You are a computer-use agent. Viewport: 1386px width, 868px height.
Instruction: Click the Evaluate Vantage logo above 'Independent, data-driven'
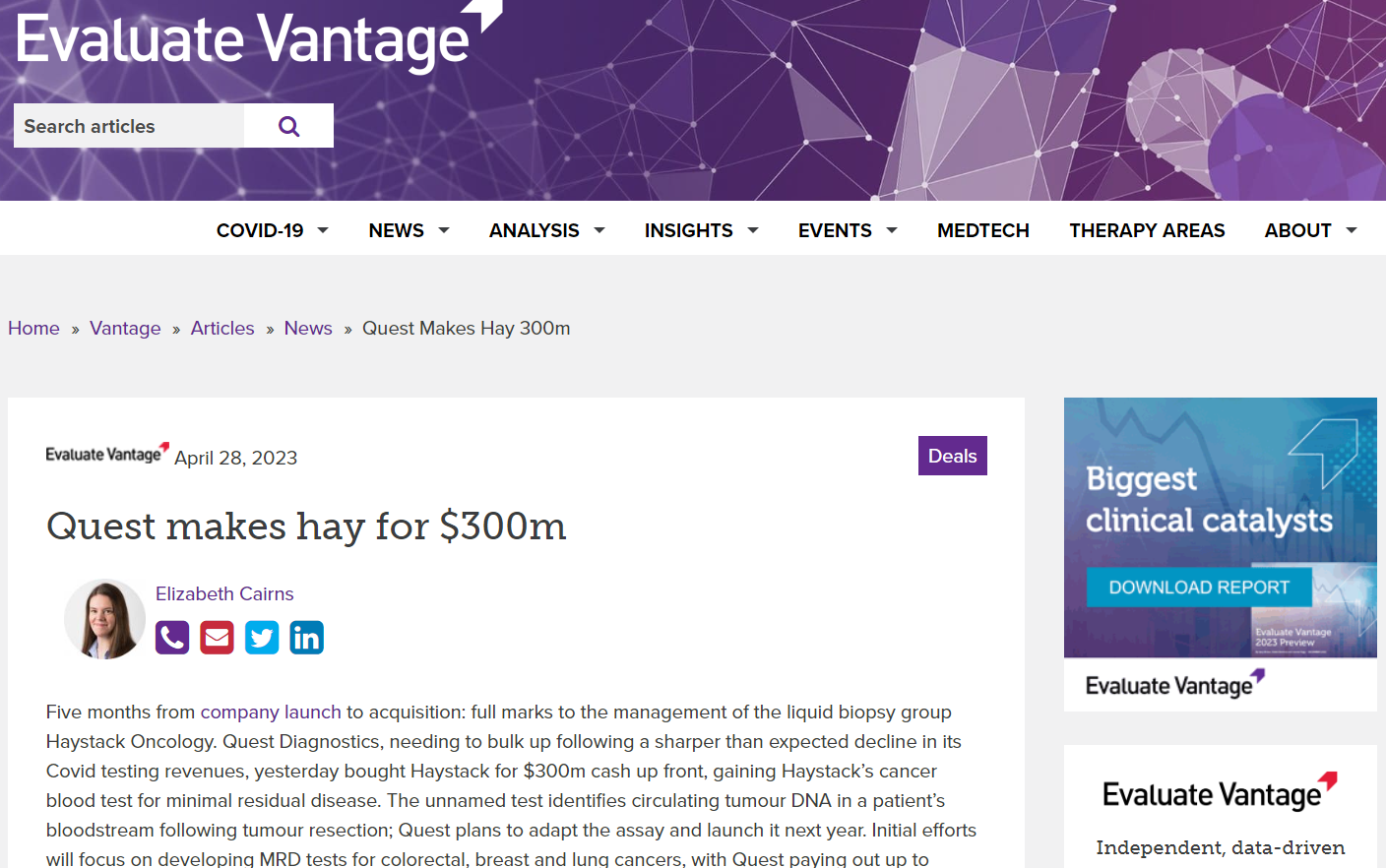1221,792
